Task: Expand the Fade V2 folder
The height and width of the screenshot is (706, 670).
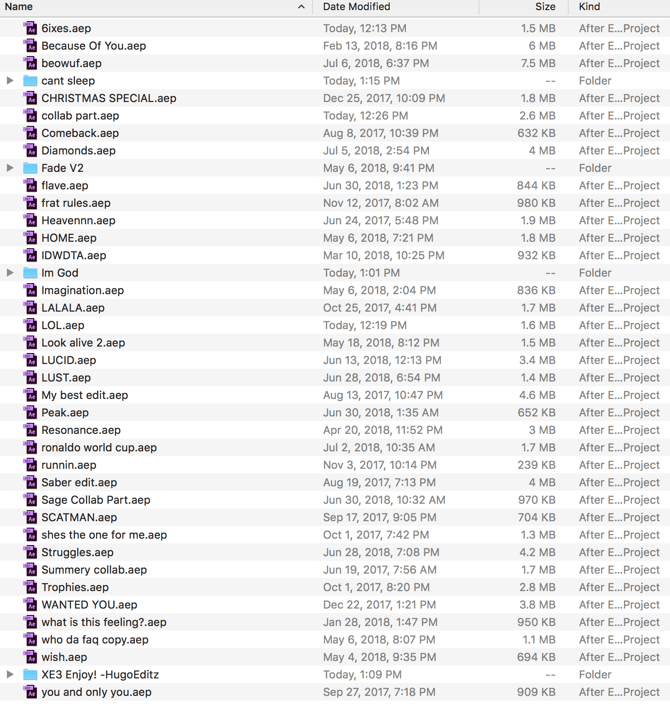Action: pos(10,168)
